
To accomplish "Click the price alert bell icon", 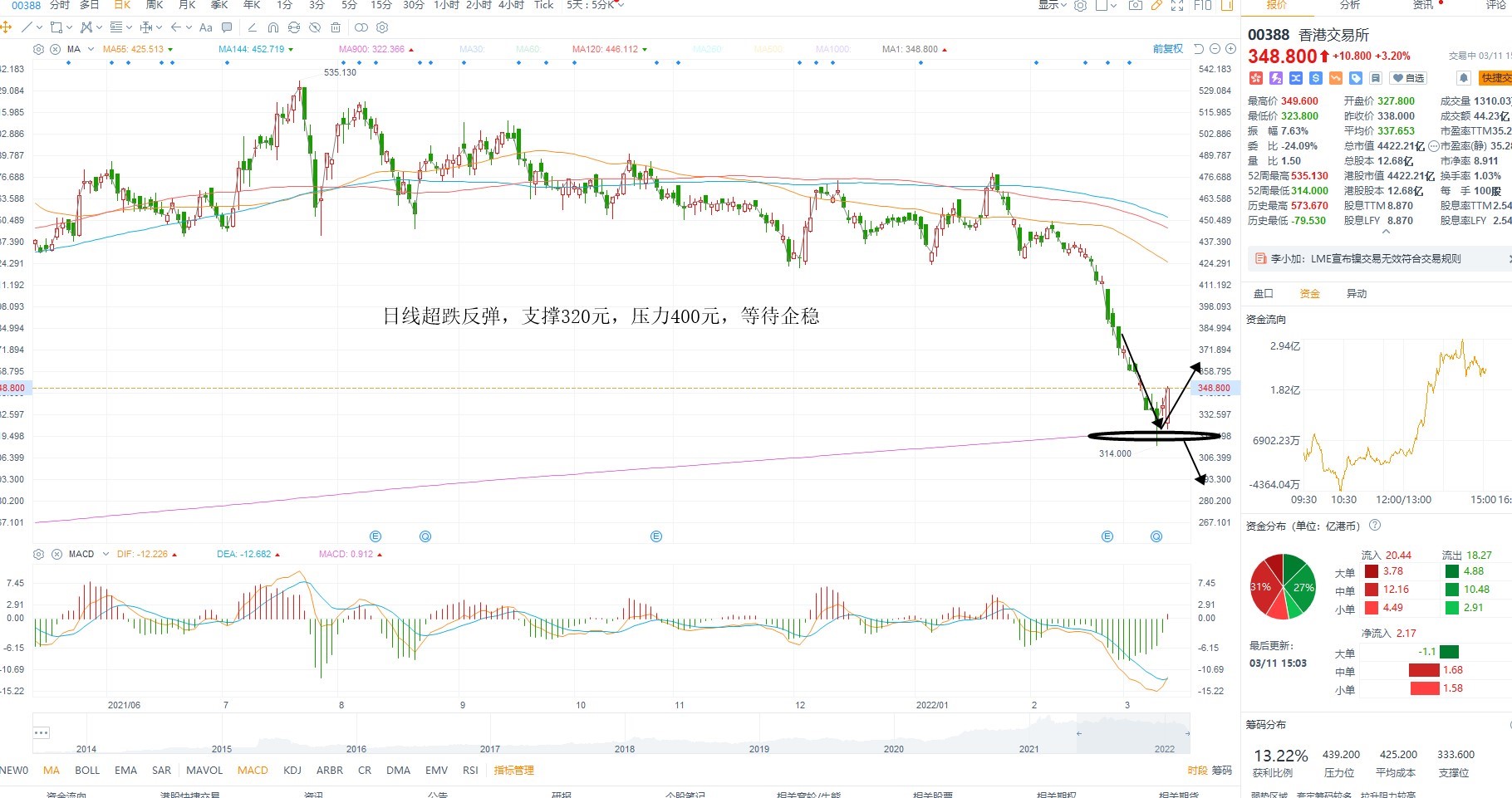I will pyautogui.click(x=1464, y=78).
